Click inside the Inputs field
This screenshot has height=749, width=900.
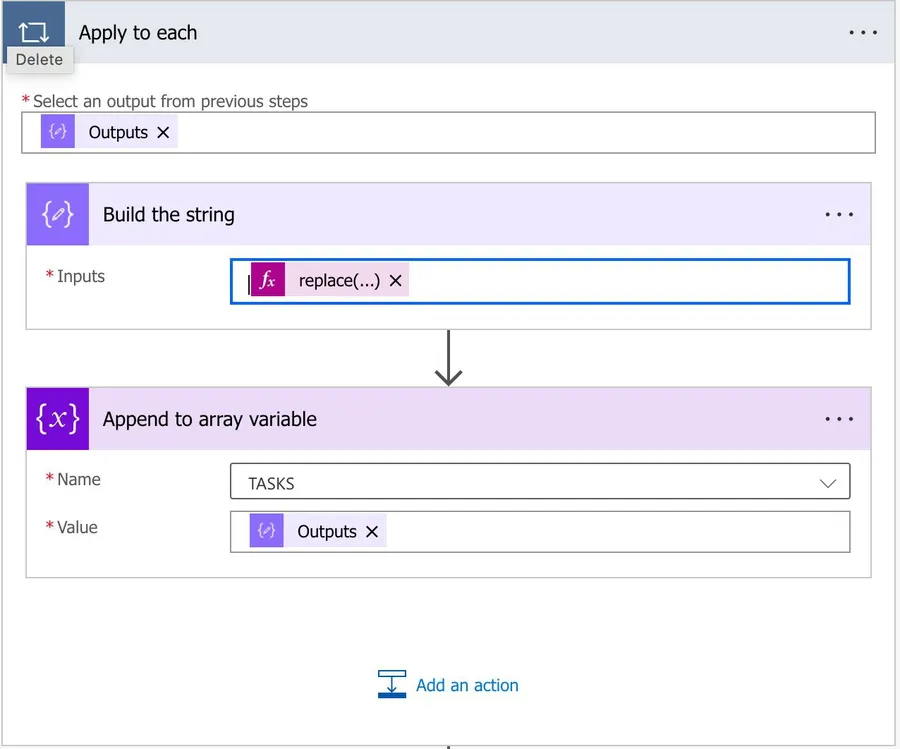620,281
